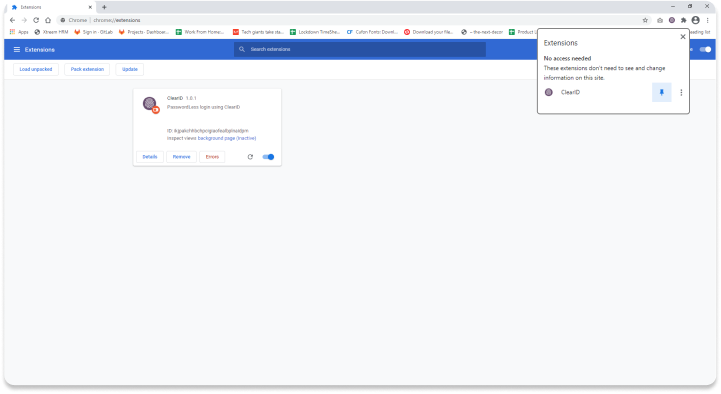Image resolution: width=721 pixels, height=394 pixels.
Task: Unpin ClearID using the pin icon
Action: pos(662,92)
